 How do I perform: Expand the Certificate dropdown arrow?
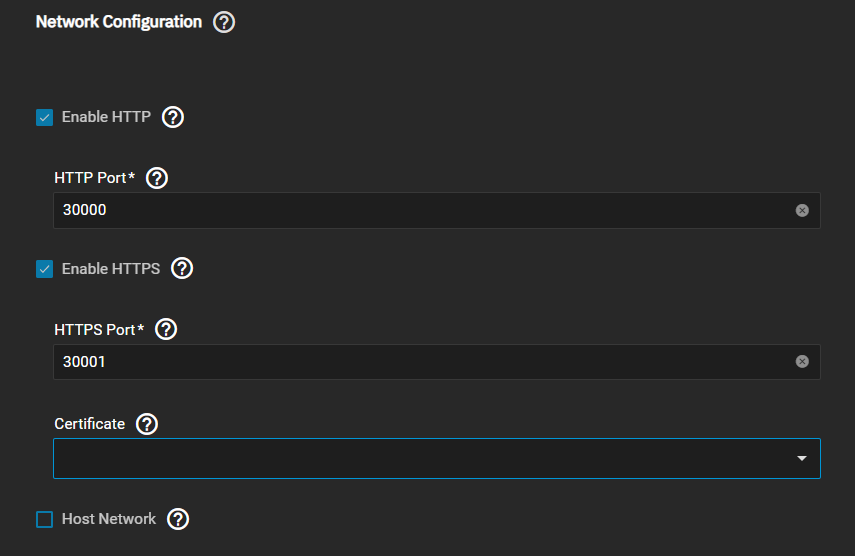802,458
